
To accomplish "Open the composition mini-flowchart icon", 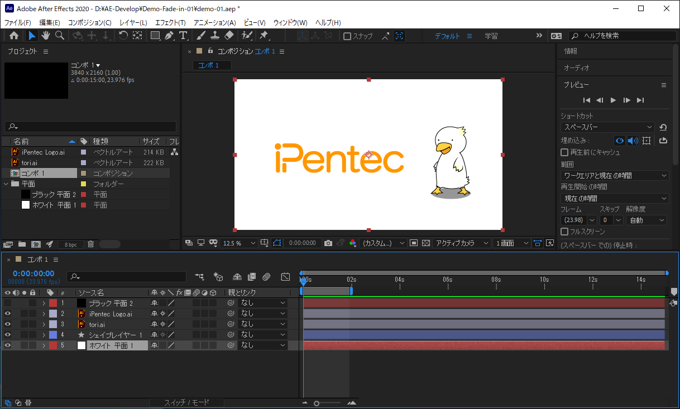I will pos(199,277).
